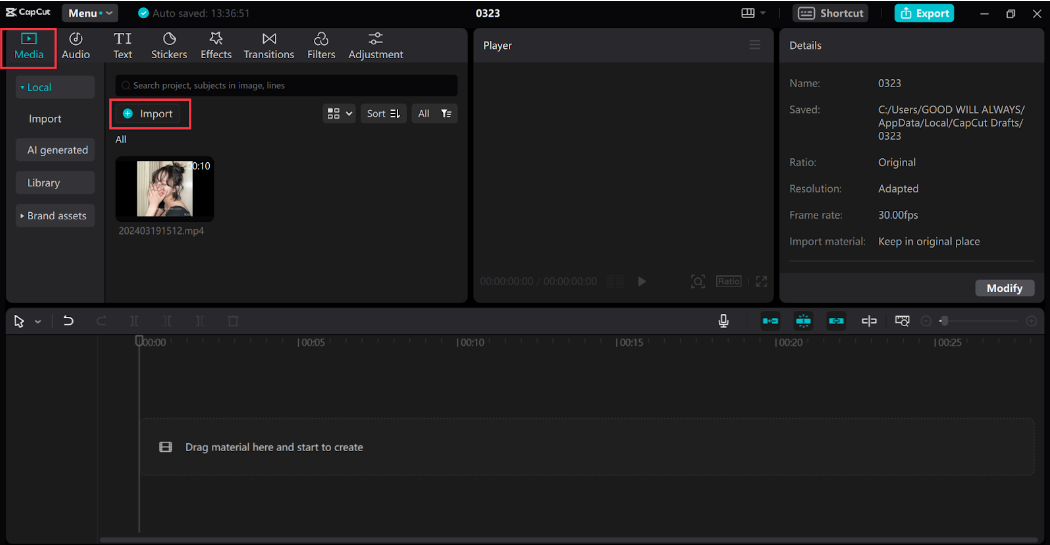Open the Stickers tab
Viewport: 1050px width, 545px height.
click(169, 46)
